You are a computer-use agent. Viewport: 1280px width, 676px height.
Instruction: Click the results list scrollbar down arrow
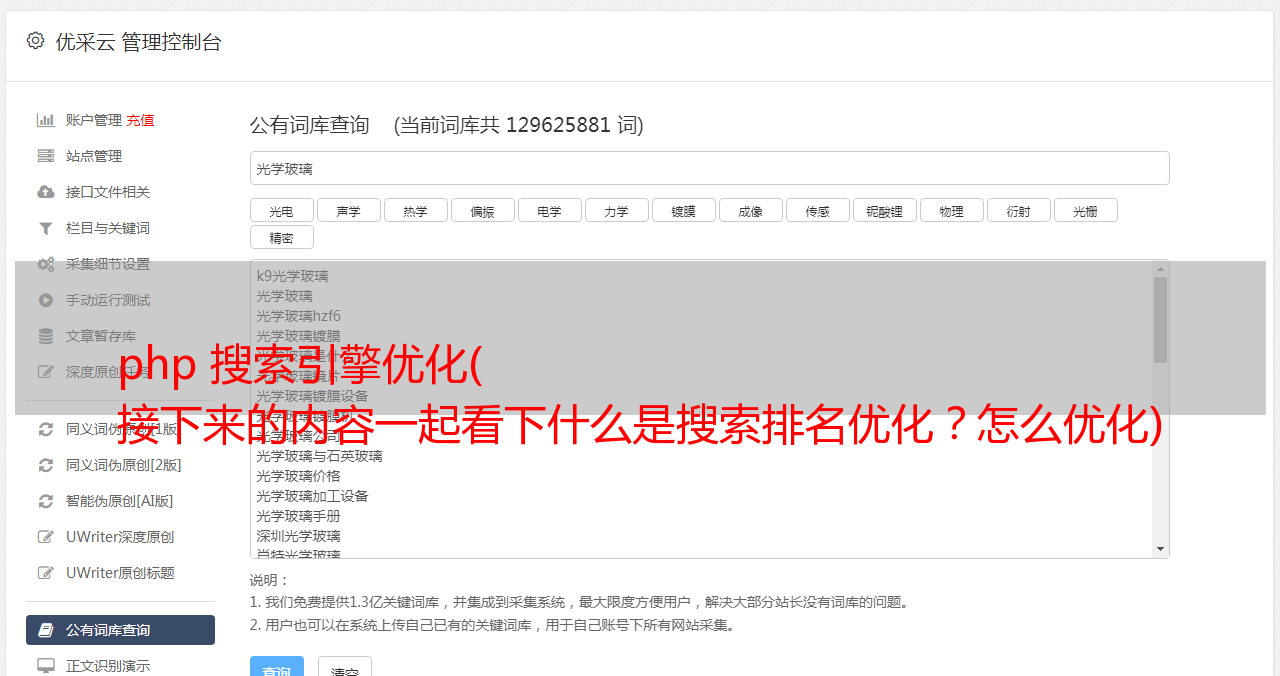1160,549
